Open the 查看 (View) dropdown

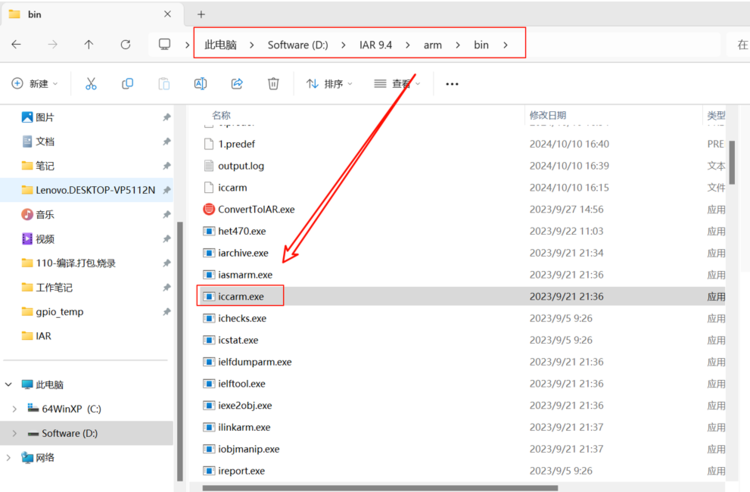[x=397, y=84]
